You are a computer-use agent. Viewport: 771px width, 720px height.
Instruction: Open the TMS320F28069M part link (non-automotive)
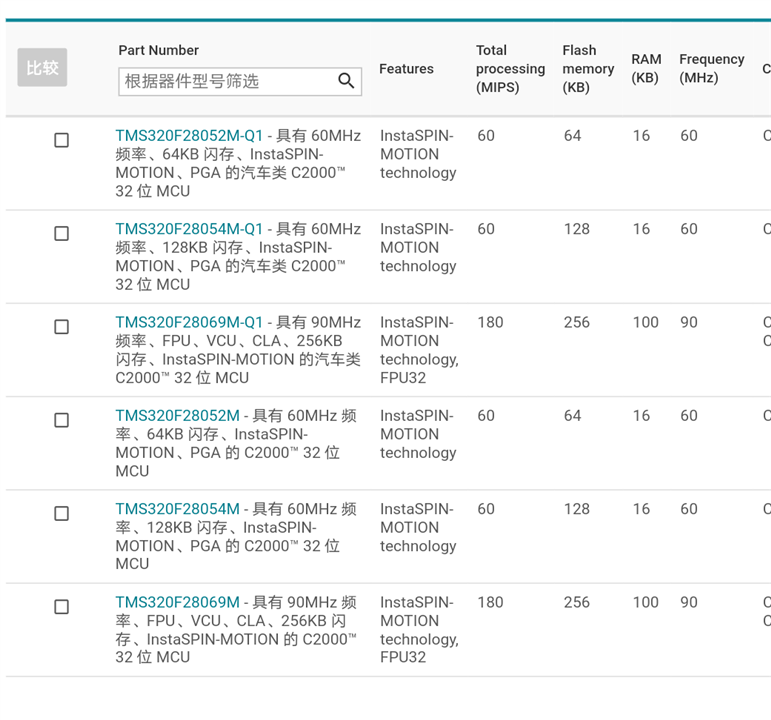pyautogui.click(x=178, y=602)
